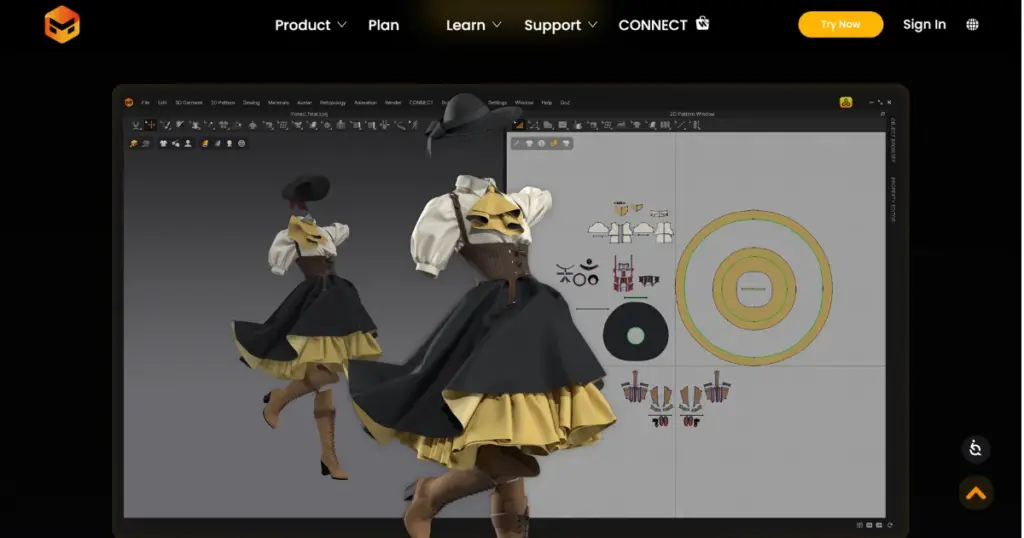Click the round circle icon ending 3D view toolbar
Viewport: 1024px width, 538px height.
[242, 144]
